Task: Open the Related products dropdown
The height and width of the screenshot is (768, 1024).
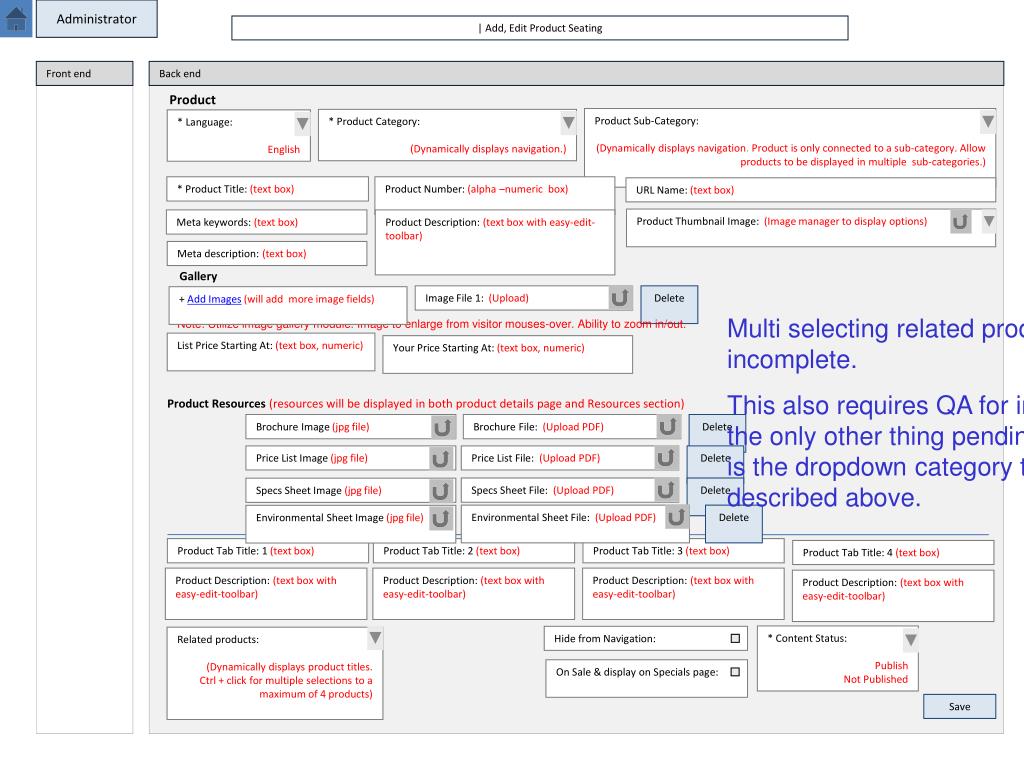Action: [x=376, y=638]
